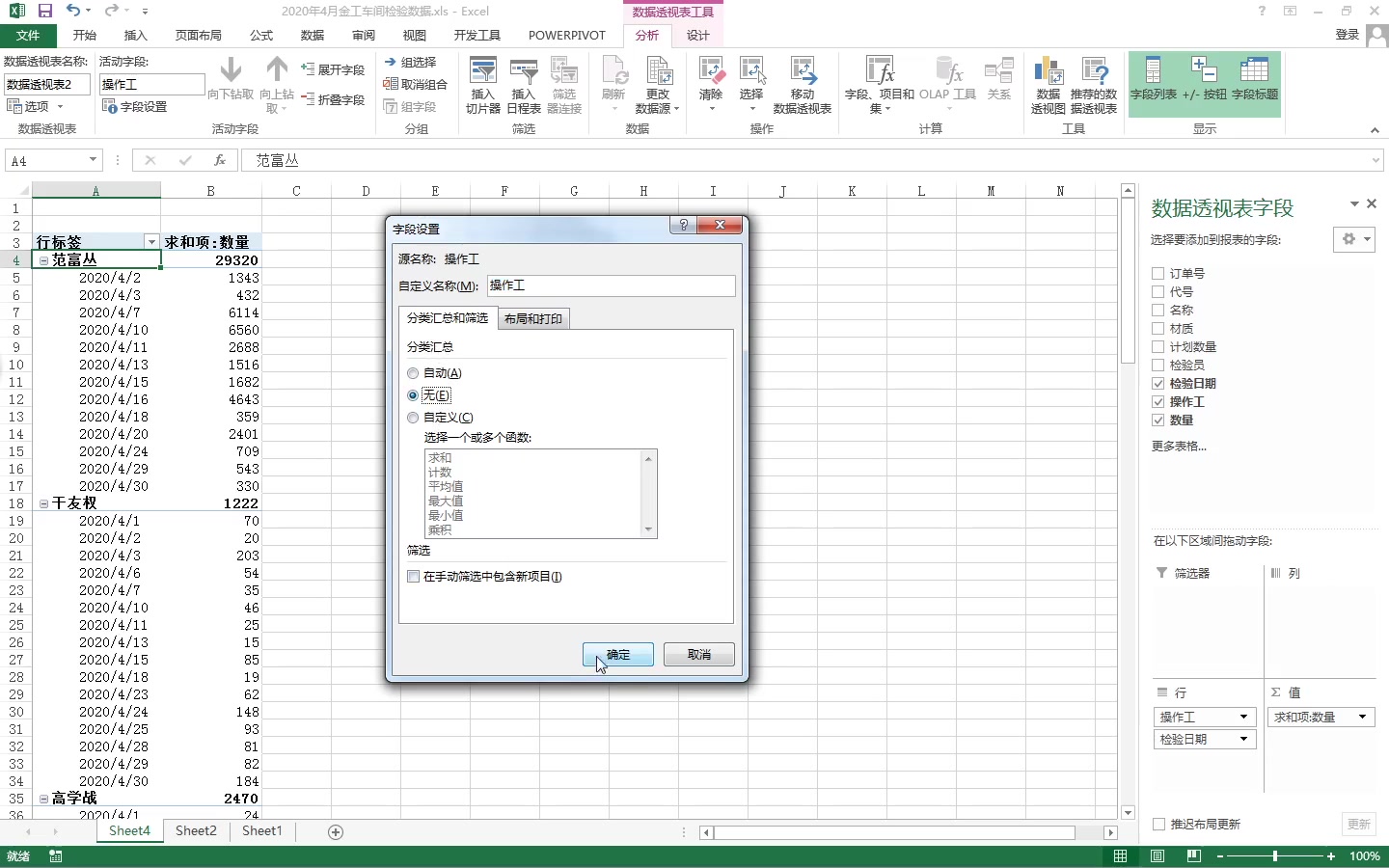Image resolution: width=1389 pixels, height=868 pixels.
Task: Click Expand Field (展开字段)
Action: pos(333,69)
